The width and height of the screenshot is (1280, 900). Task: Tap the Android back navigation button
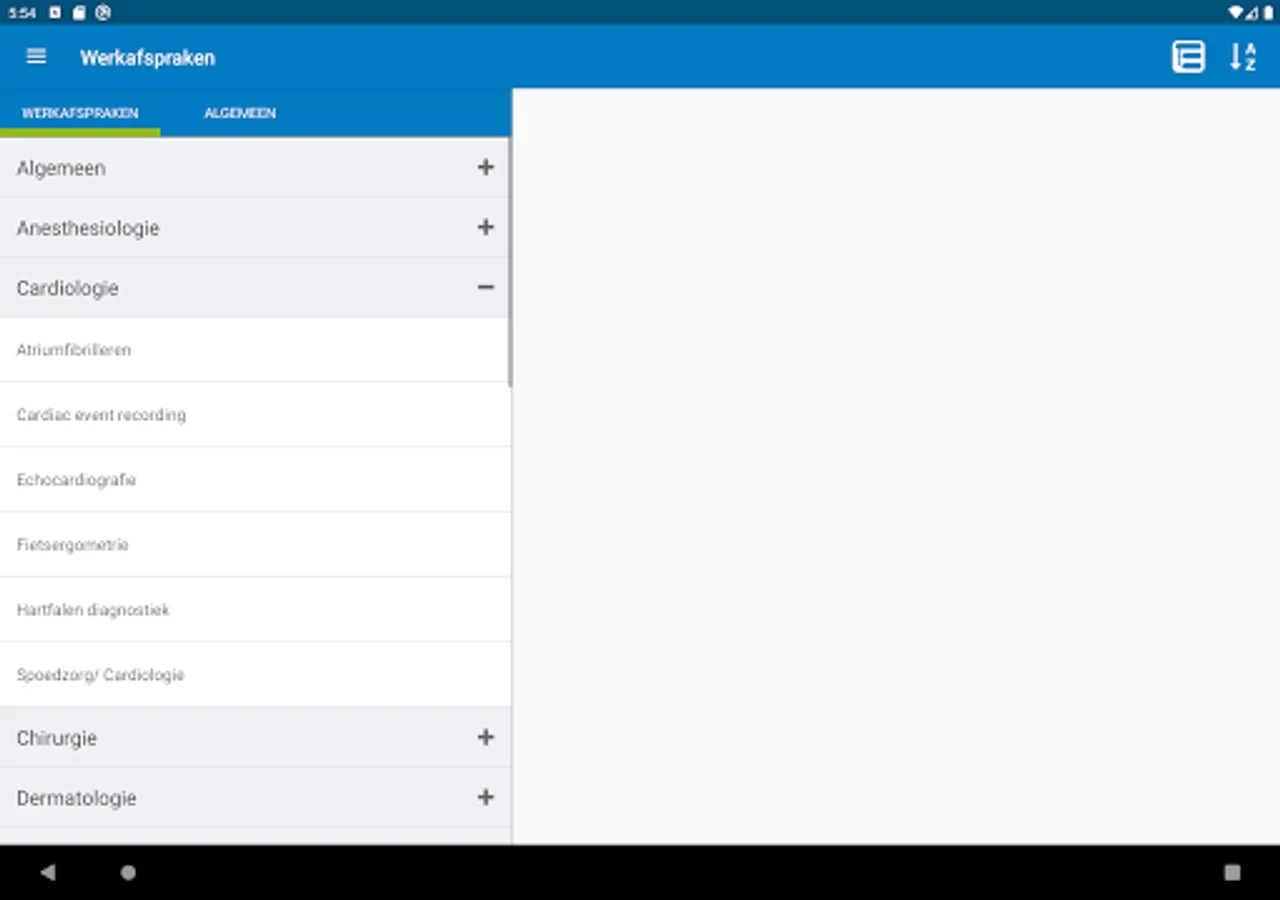tap(47, 872)
